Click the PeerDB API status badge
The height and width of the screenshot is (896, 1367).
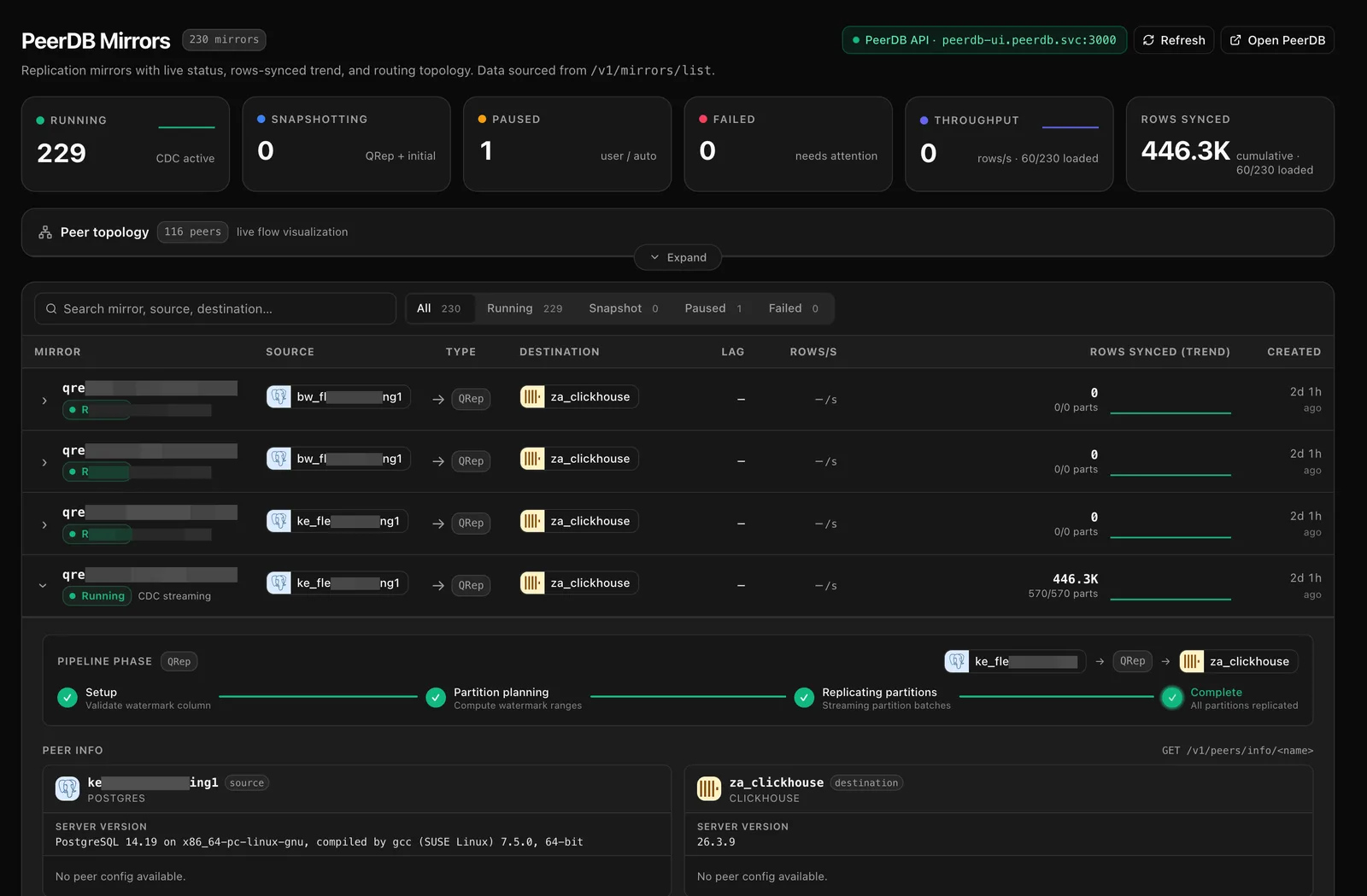(984, 40)
